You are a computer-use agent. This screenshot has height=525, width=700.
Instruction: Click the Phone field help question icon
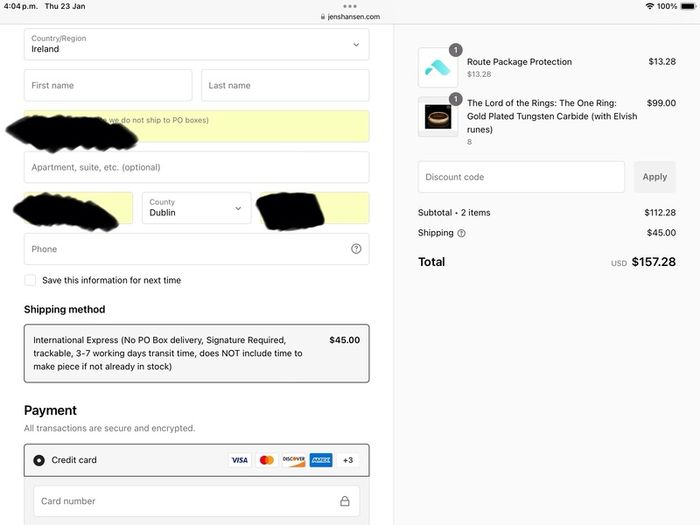[356, 249]
